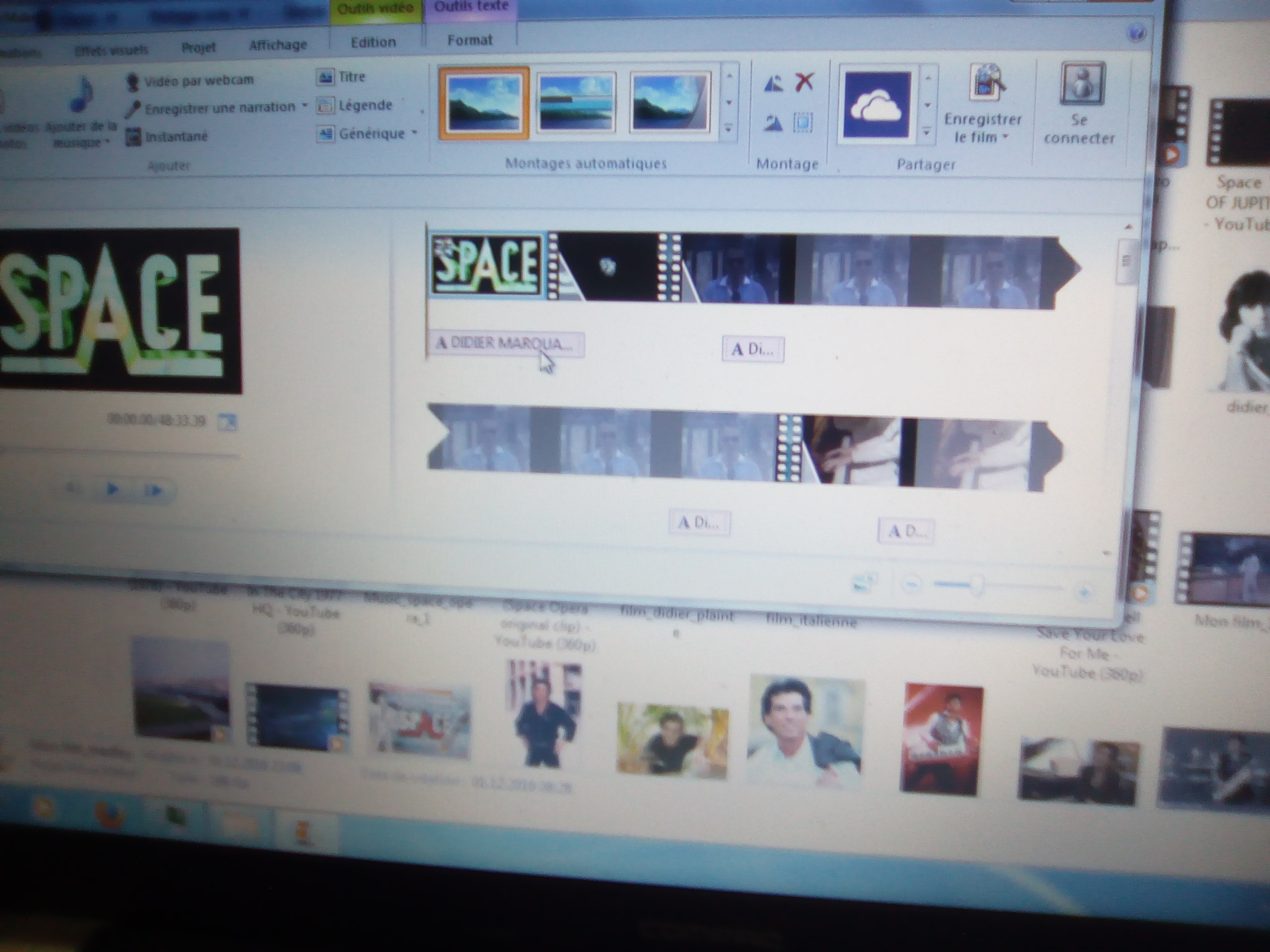The width and height of the screenshot is (1270, 952).
Task: Expand the Partager gallery options
Action: click(x=927, y=132)
